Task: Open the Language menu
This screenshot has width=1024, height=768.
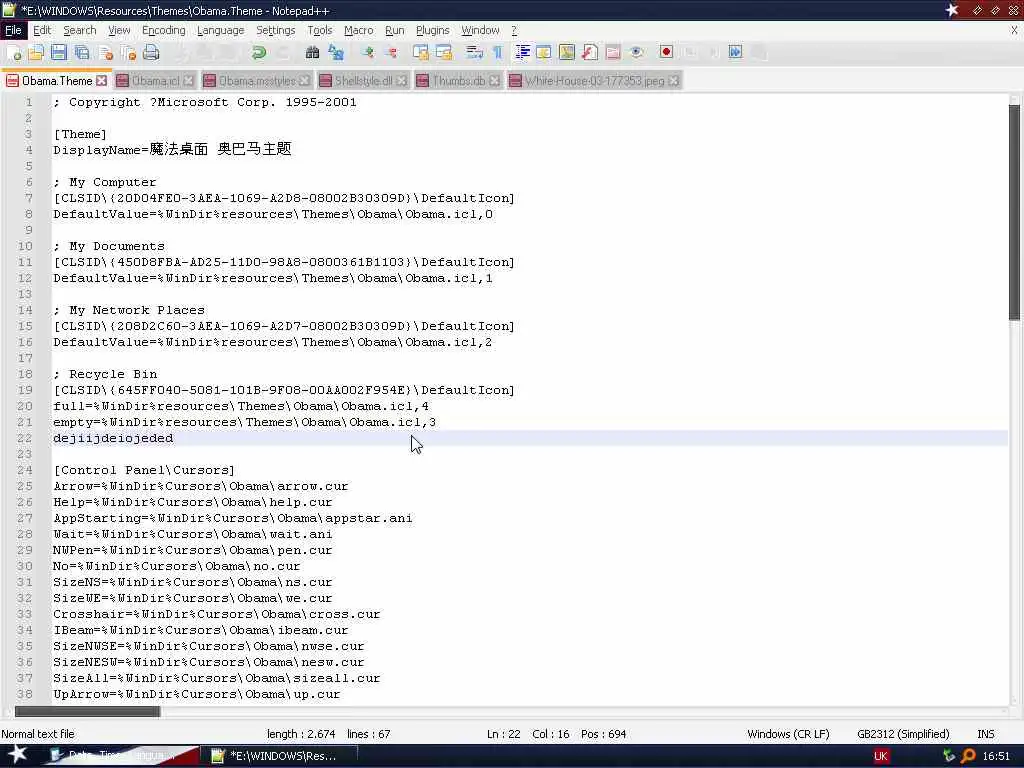Action: [220, 31]
